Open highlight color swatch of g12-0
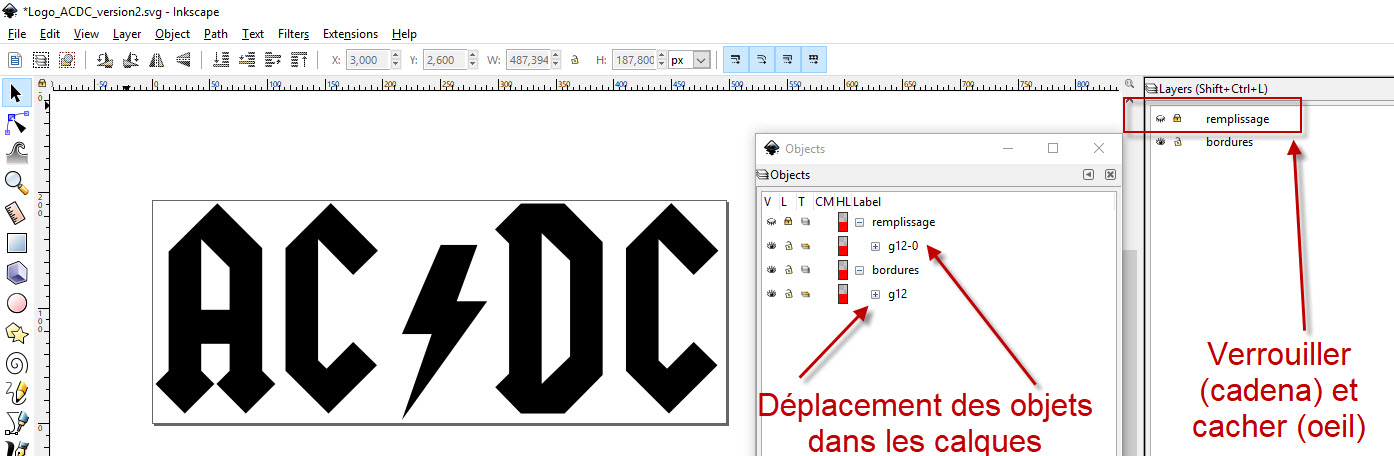 click(842, 246)
